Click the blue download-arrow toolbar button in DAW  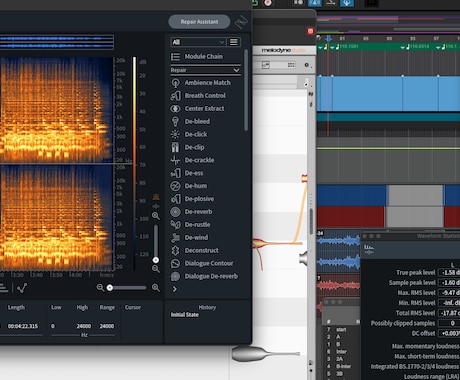[x=347, y=3]
